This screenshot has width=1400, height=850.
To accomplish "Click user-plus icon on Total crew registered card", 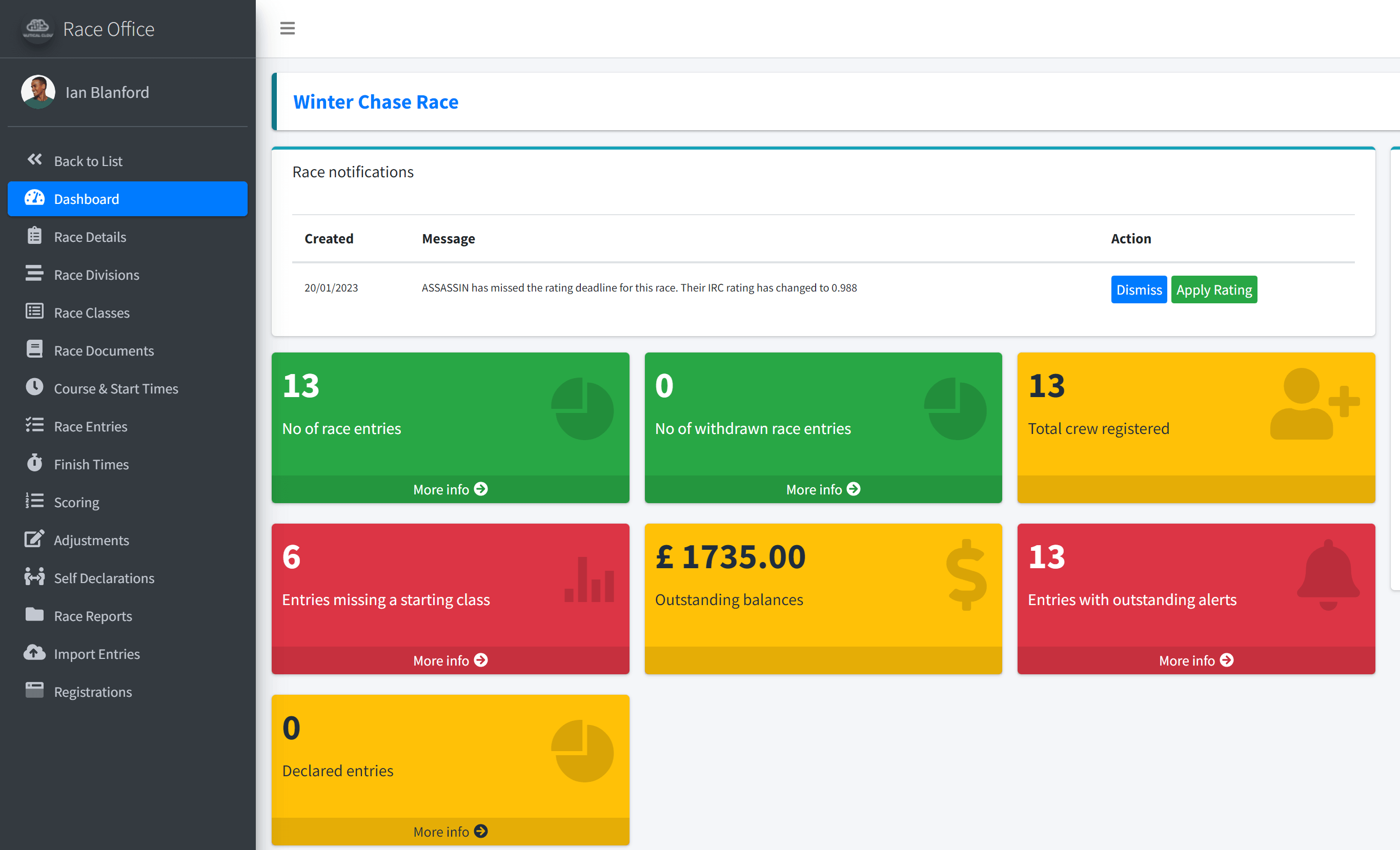I will click(1315, 404).
